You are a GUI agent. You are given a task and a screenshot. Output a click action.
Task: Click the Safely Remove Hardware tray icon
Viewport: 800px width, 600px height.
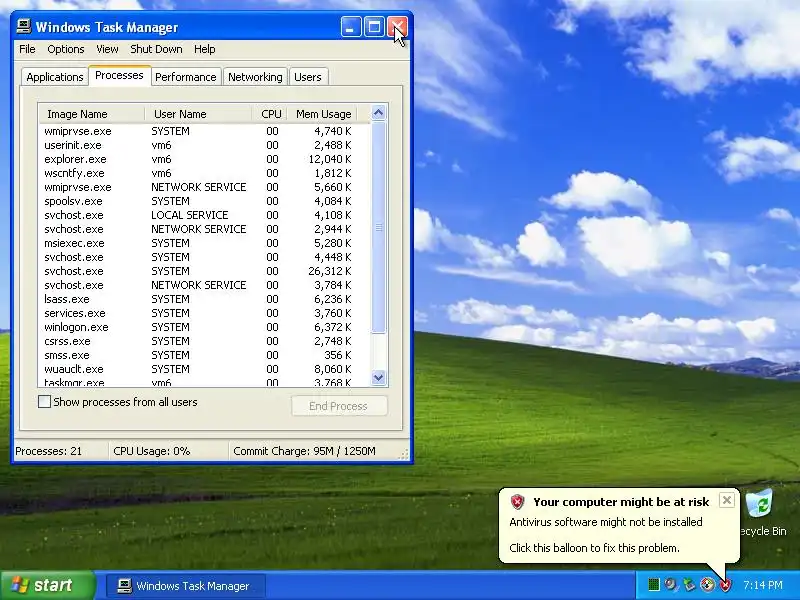click(689, 585)
